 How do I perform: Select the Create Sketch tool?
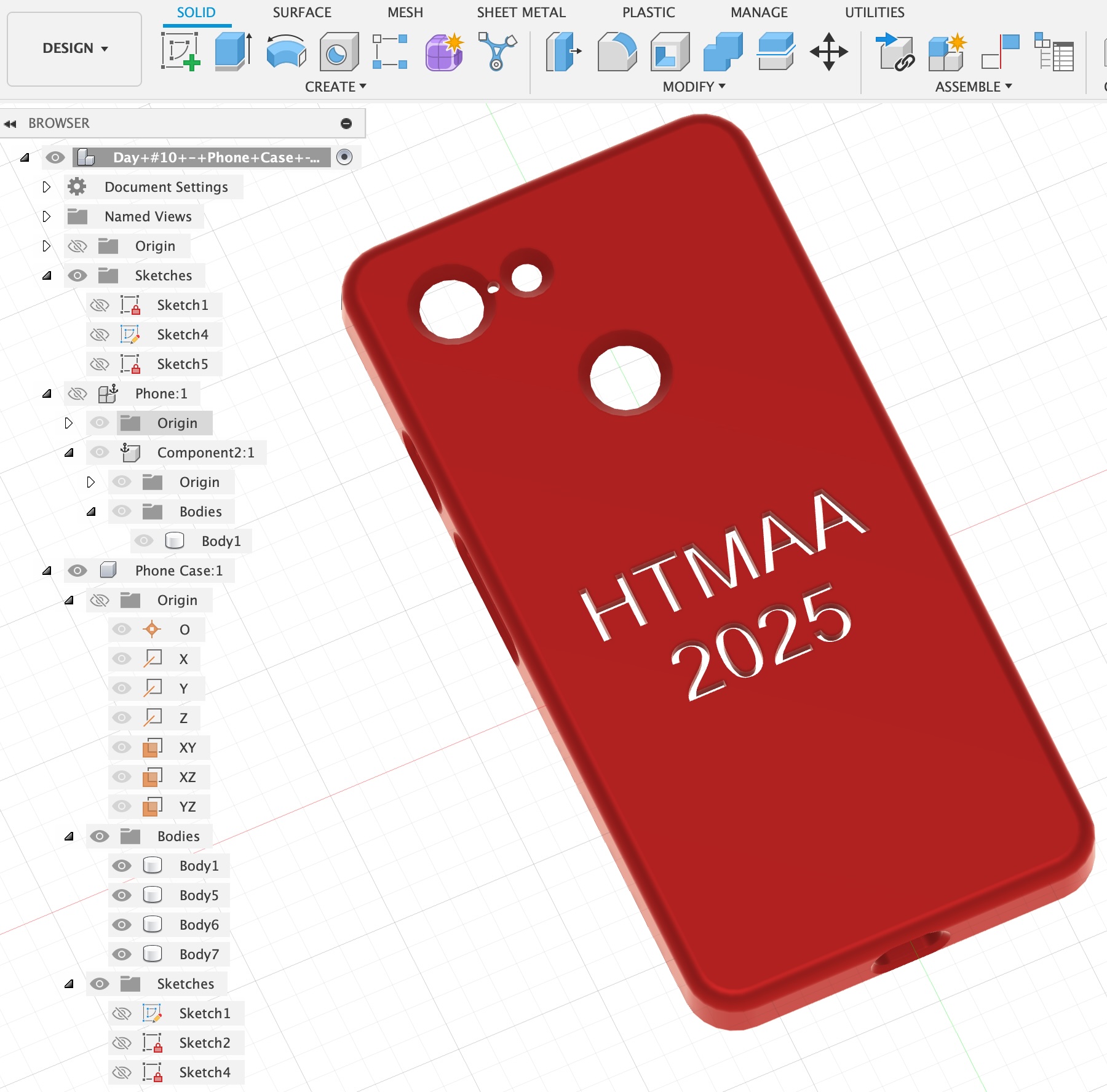click(x=181, y=52)
